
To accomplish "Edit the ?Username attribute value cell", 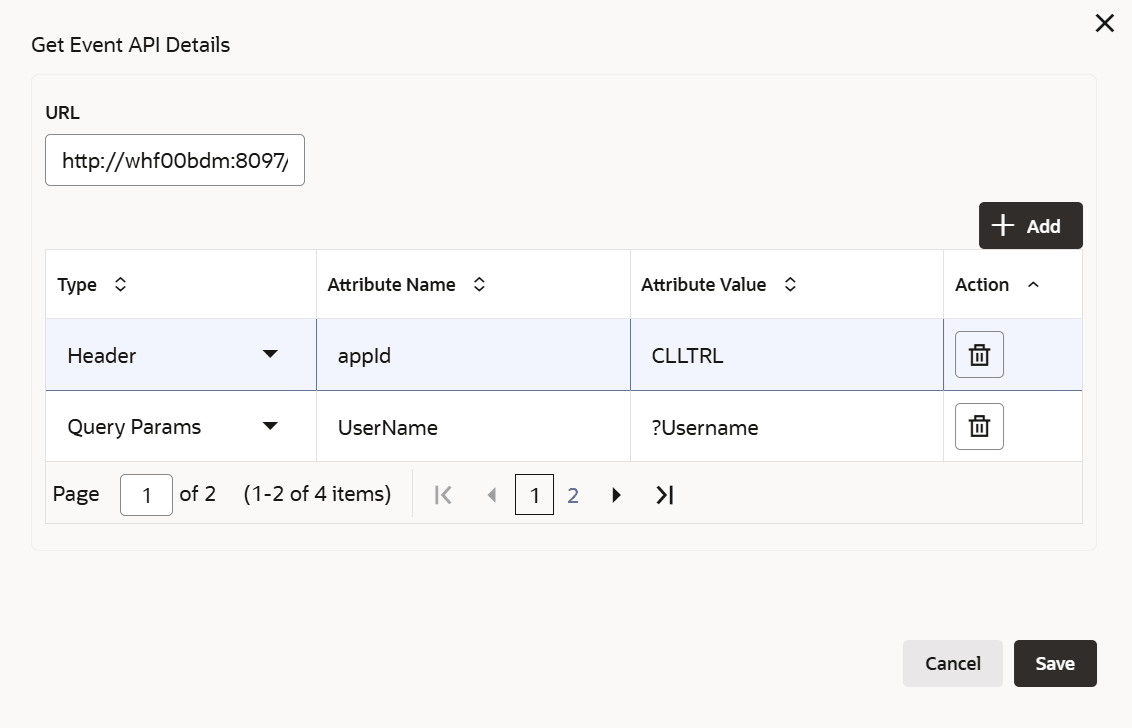I will click(786, 427).
